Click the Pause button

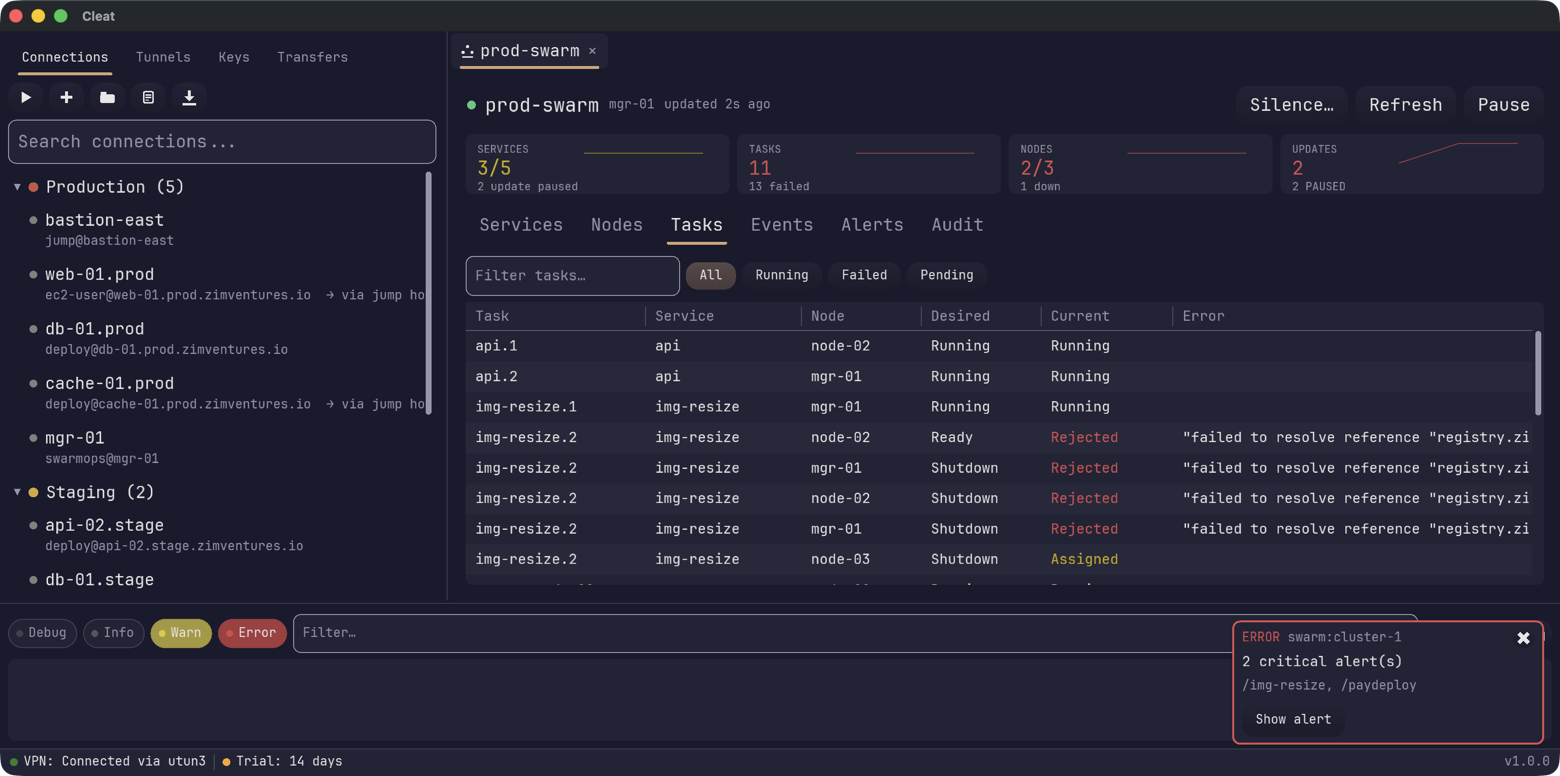pyautogui.click(x=1504, y=105)
